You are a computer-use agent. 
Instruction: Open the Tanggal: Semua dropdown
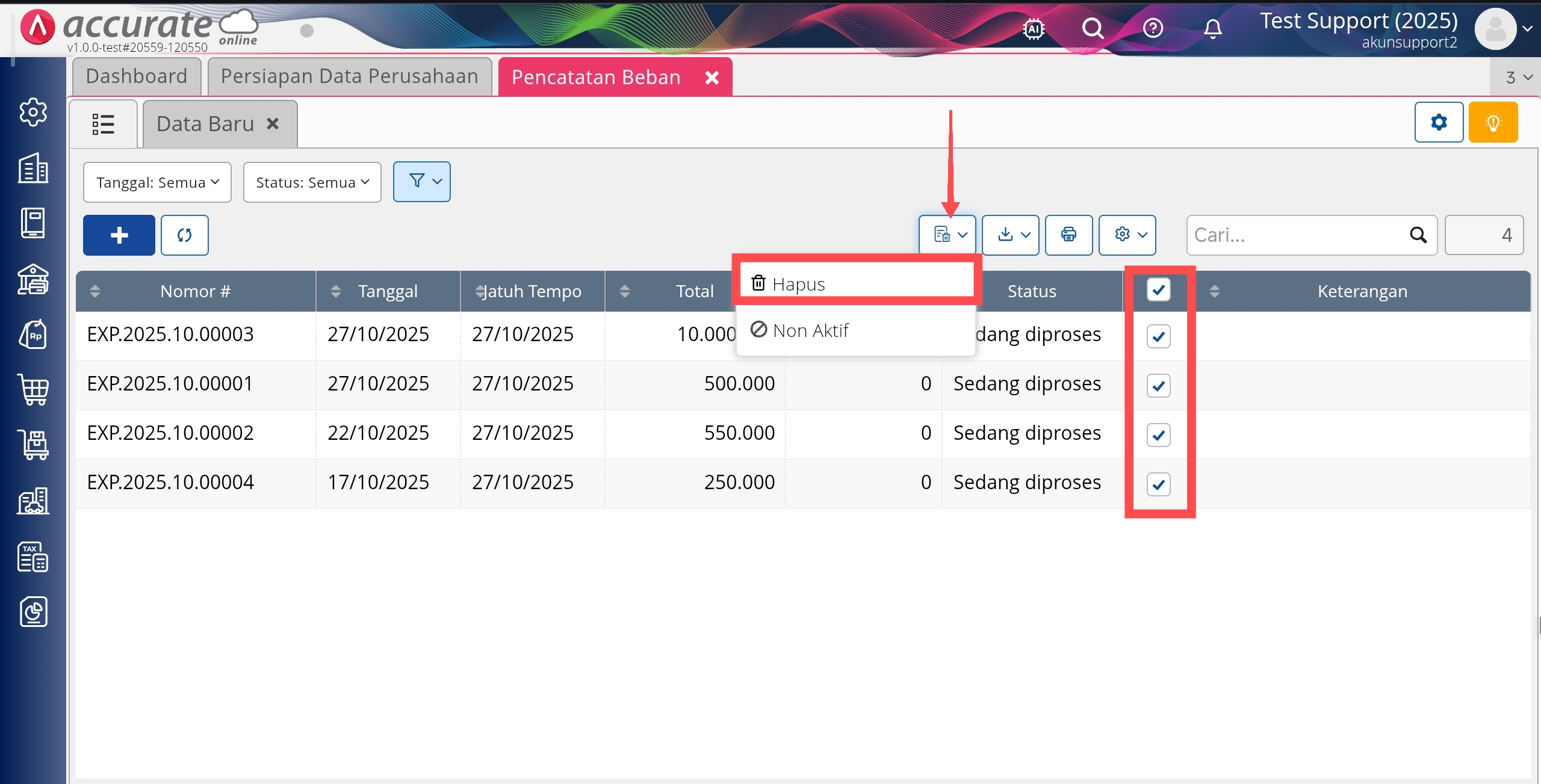157,182
